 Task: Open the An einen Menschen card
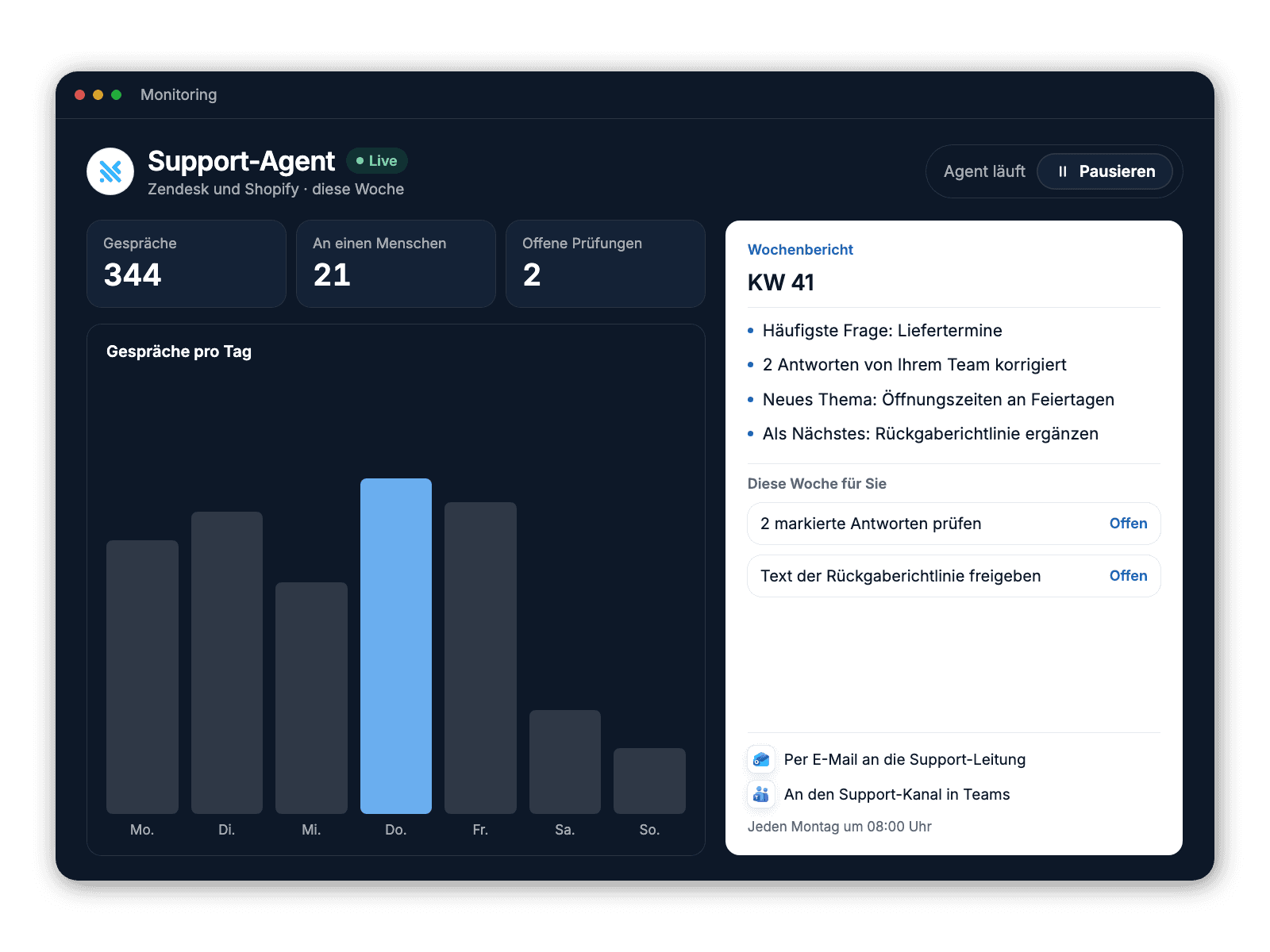396,263
